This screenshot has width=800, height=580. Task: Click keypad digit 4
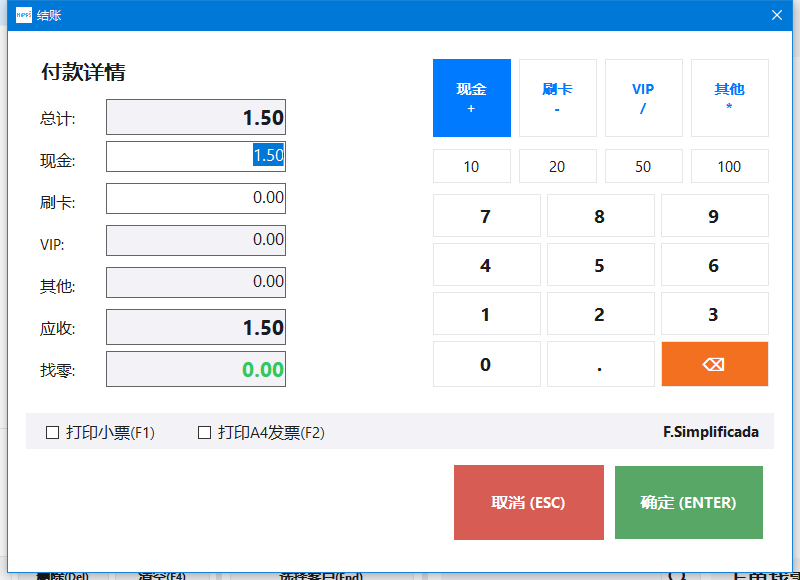pyautogui.click(x=486, y=265)
